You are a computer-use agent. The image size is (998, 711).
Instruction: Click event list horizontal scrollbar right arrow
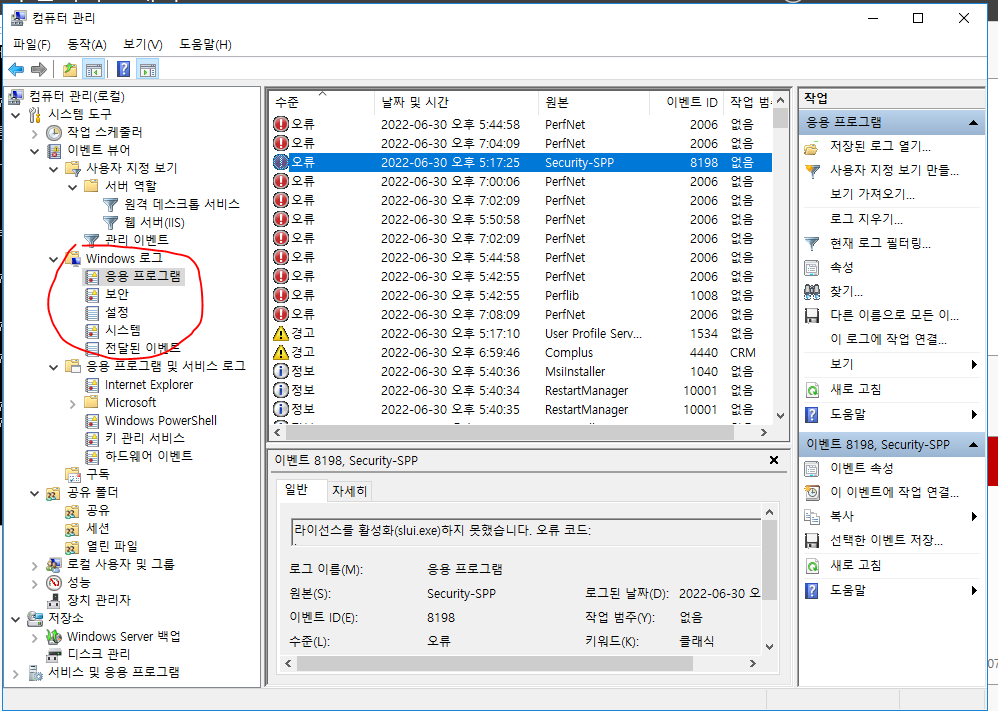[764, 432]
